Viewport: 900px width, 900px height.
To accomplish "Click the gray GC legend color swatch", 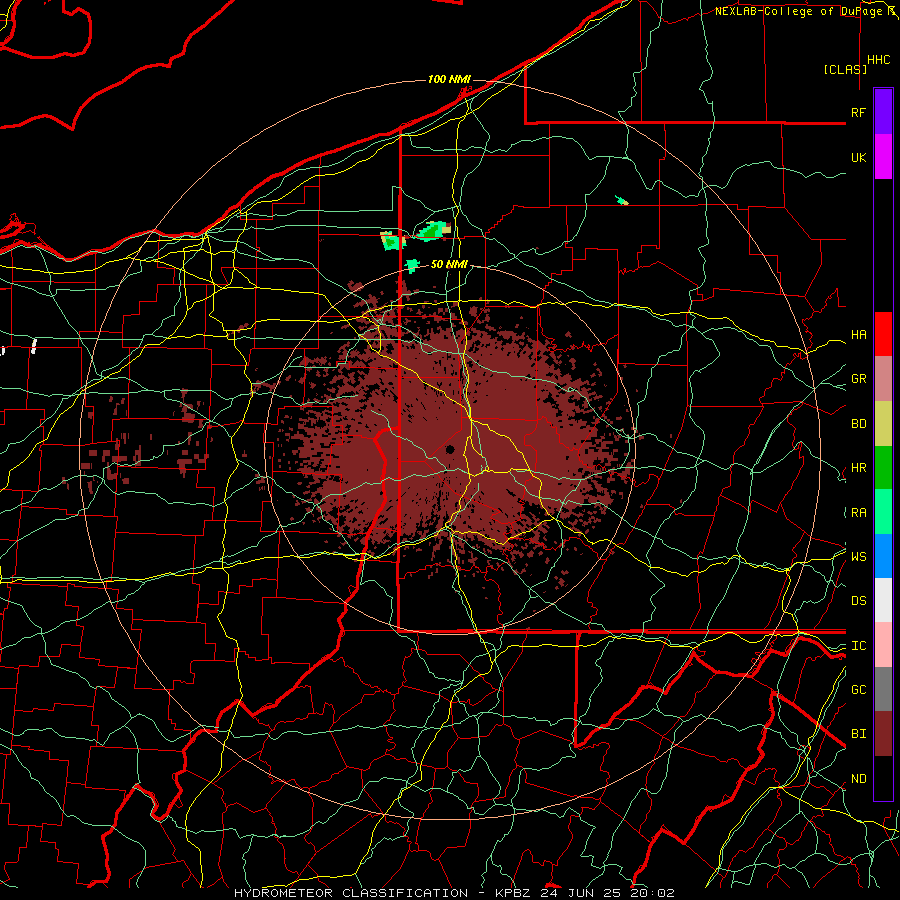I will pyautogui.click(x=883, y=689).
